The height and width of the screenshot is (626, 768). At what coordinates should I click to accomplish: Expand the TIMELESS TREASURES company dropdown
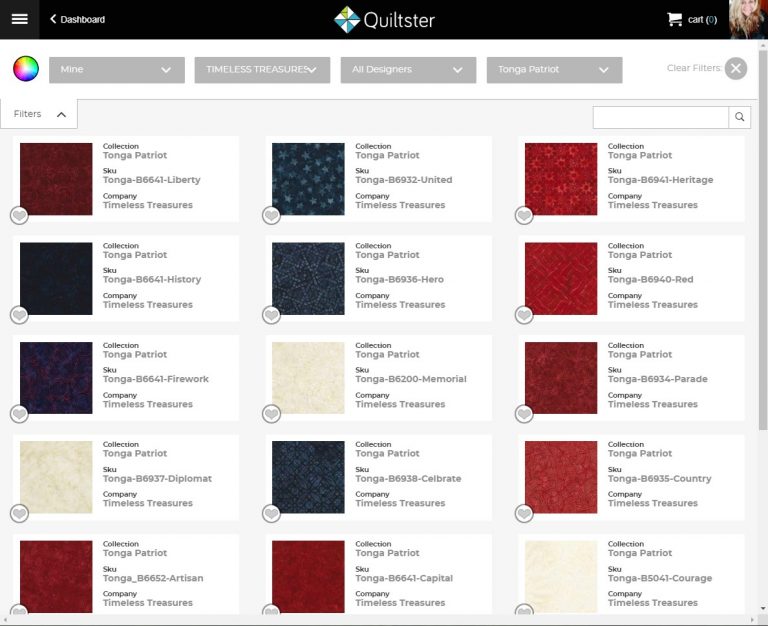coord(262,70)
